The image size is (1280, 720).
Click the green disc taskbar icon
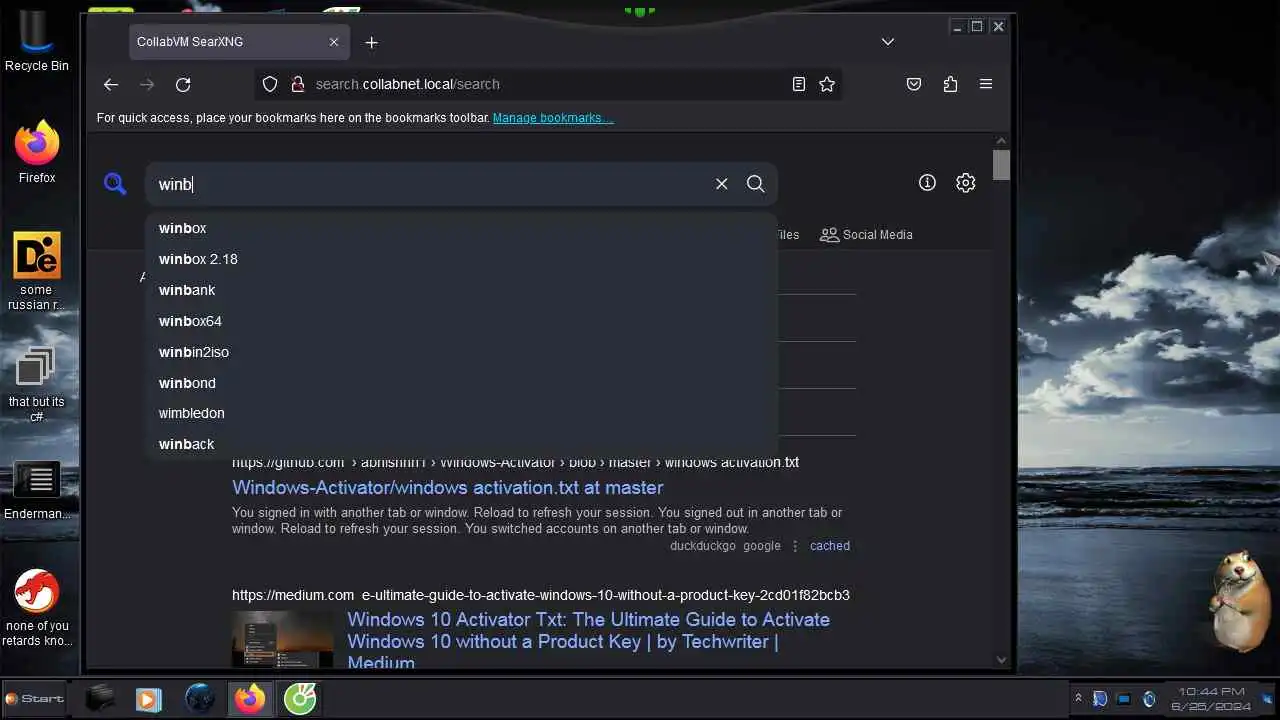[300, 699]
